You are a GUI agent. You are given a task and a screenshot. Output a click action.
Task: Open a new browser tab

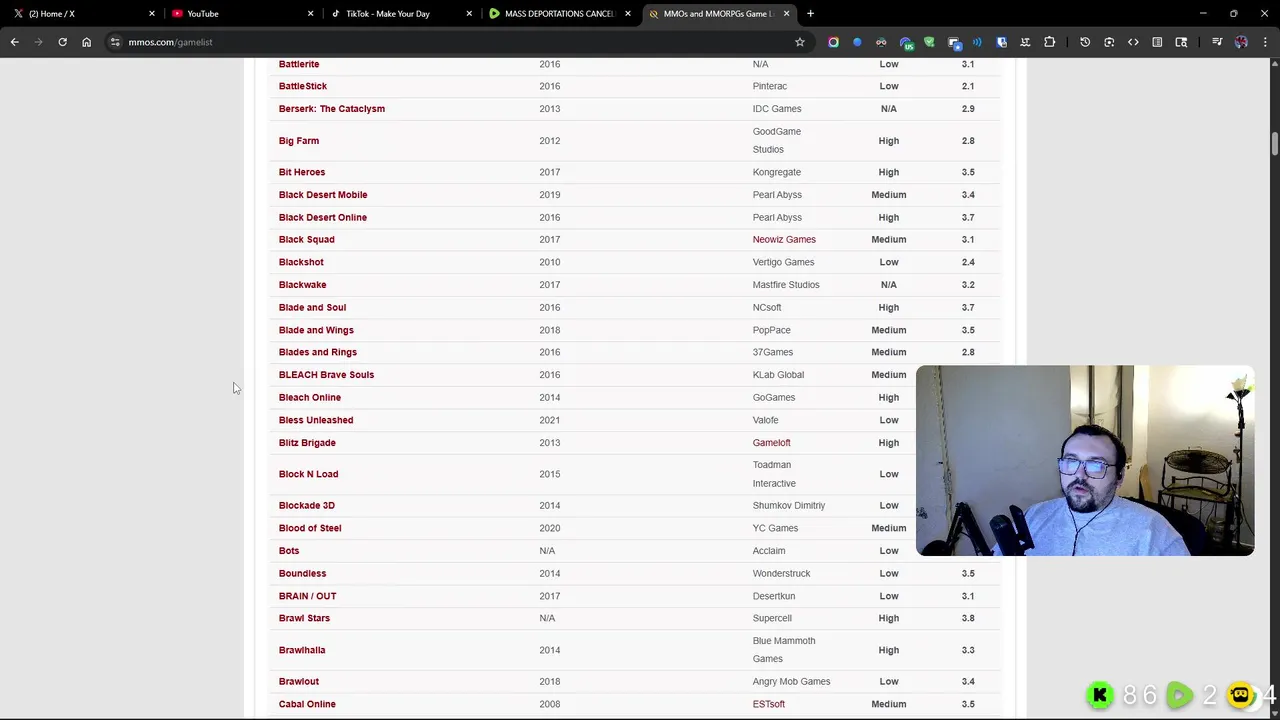click(810, 13)
